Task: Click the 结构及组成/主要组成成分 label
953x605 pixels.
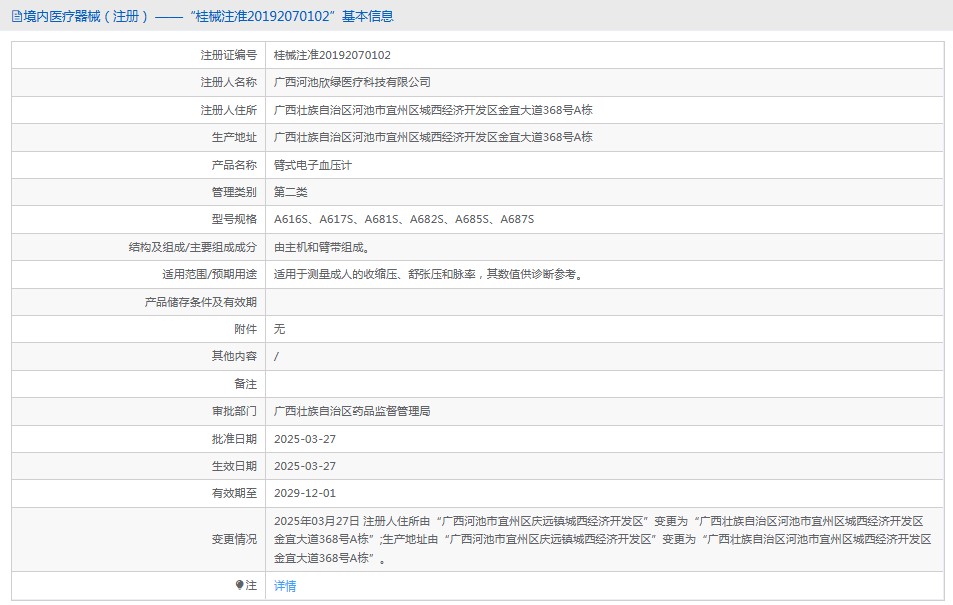Action: (193, 247)
